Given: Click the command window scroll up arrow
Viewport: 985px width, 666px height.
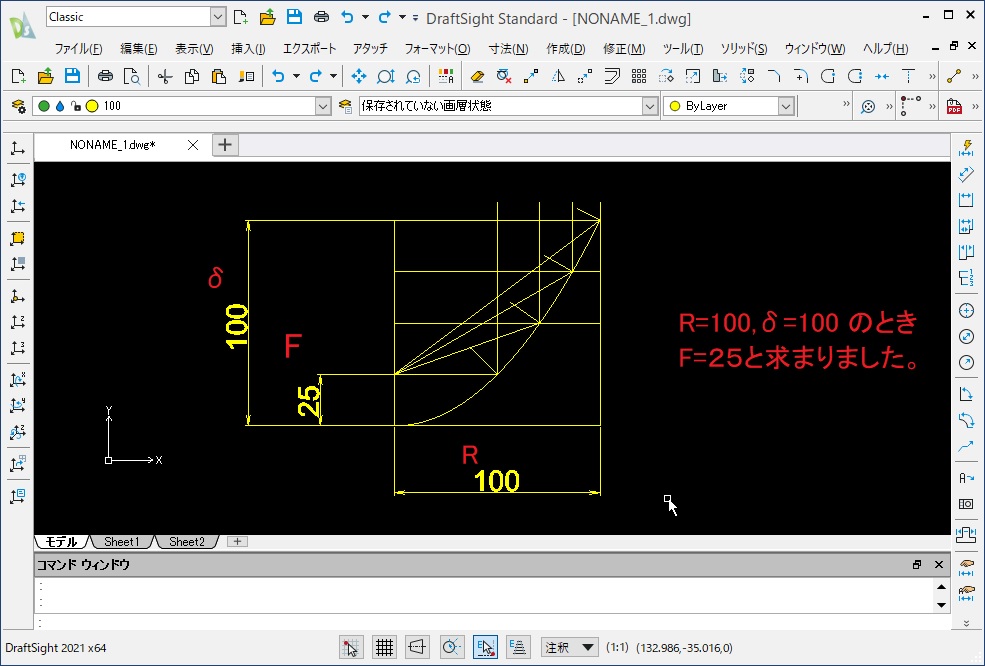Looking at the screenshot, I should click(941, 587).
